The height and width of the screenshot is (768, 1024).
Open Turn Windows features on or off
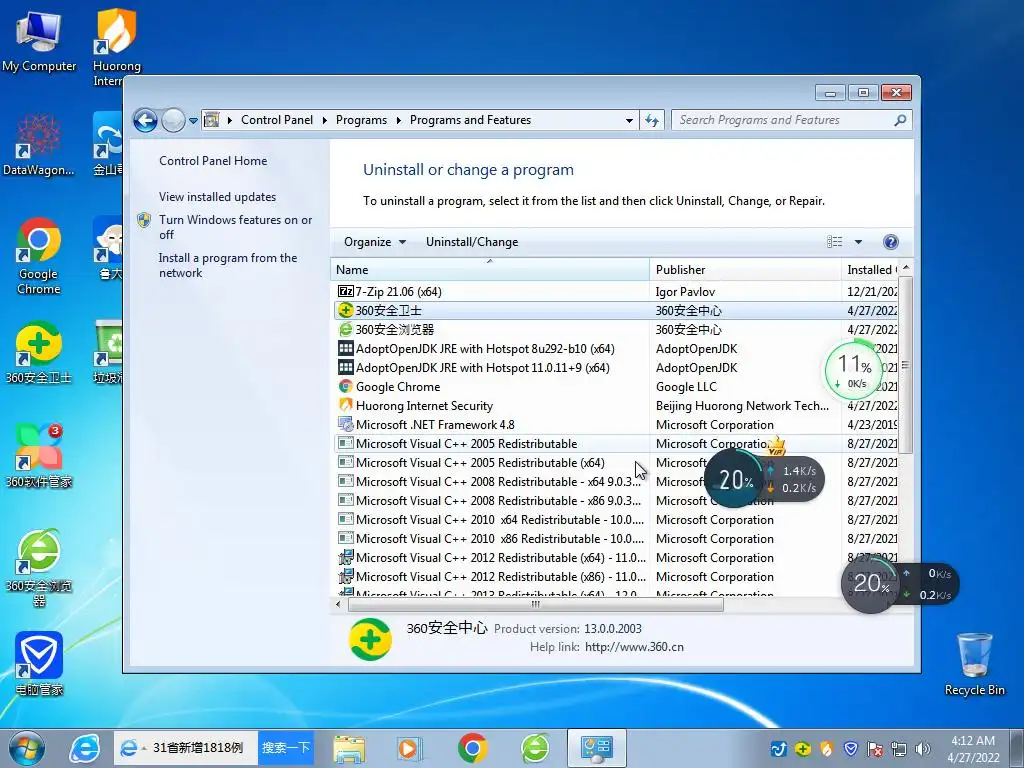[x=235, y=227]
